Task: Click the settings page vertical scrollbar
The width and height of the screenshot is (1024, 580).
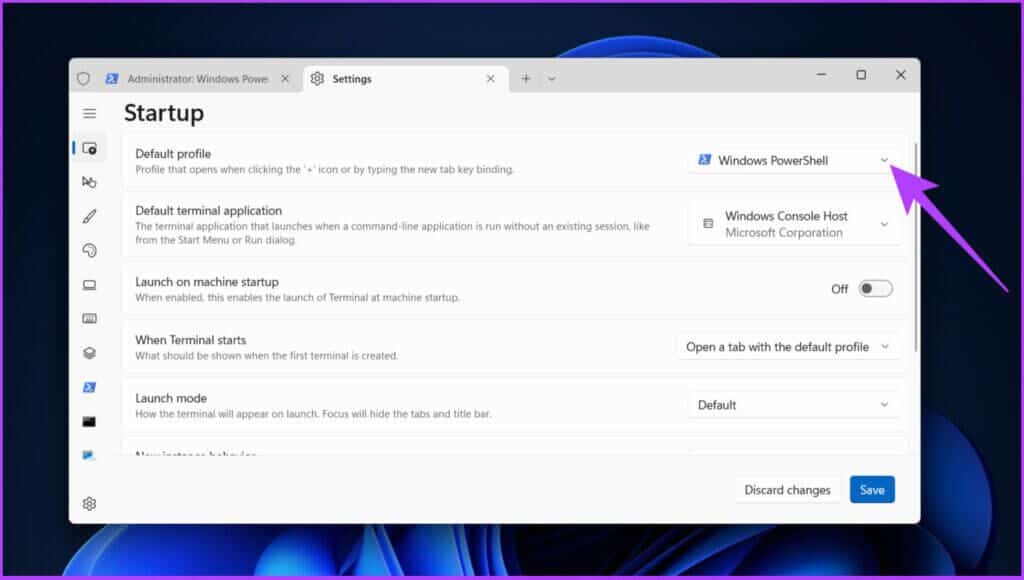Action: click(x=916, y=248)
